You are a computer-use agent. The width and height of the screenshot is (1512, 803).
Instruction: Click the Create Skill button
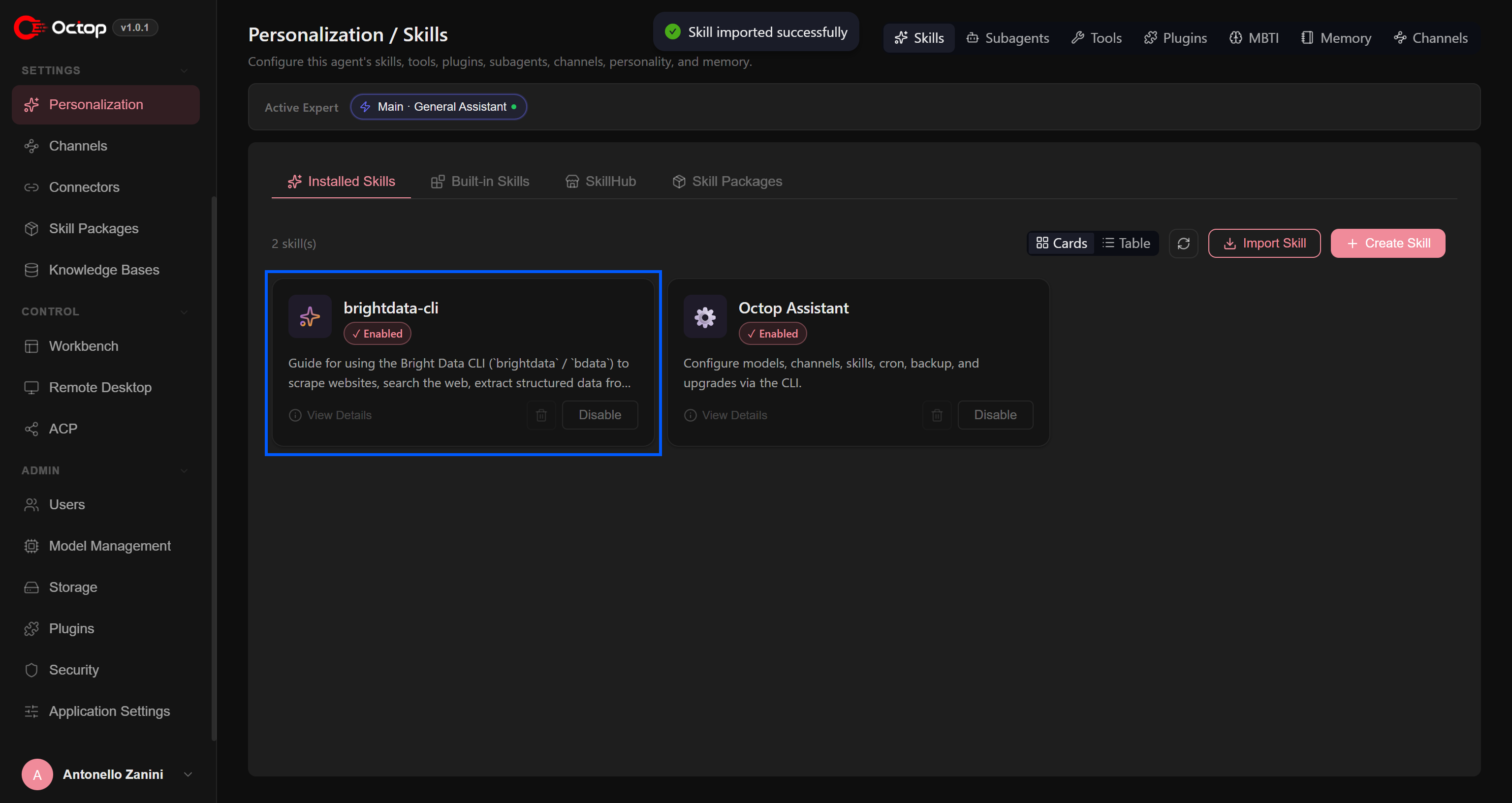pyautogui.click(x=1388, y=243)
